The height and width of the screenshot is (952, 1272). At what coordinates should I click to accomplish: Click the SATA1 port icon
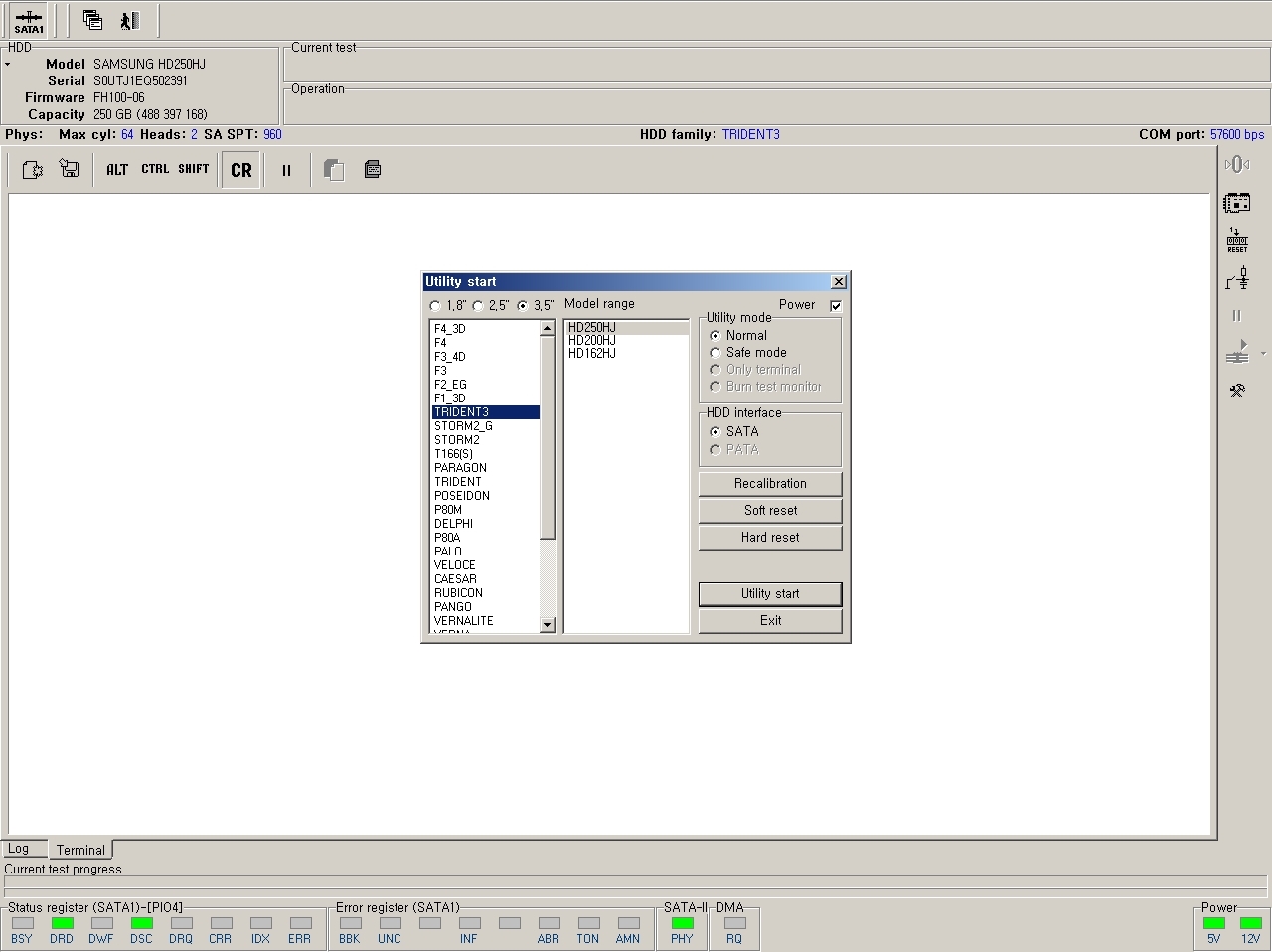[x=28, y=20]
